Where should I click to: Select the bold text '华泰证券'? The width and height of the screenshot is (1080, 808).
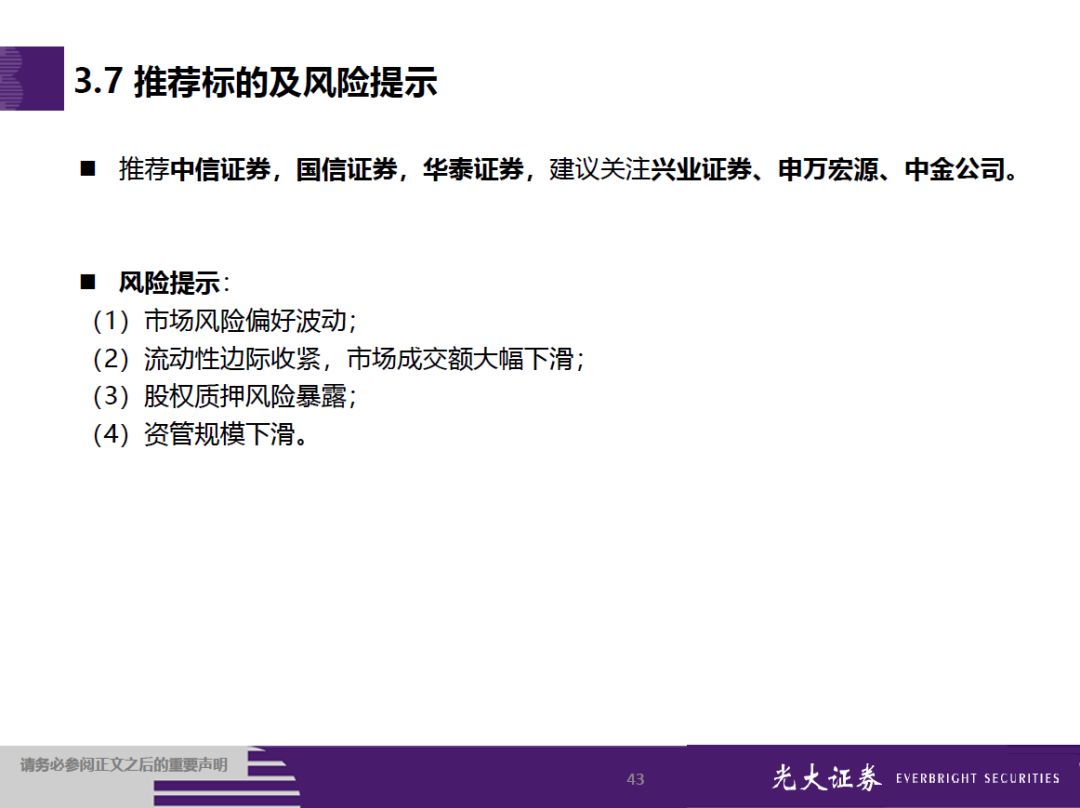pos(474,169)
